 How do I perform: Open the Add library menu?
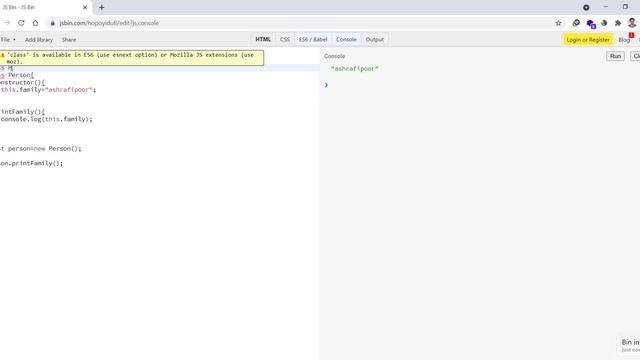[39, 40]
